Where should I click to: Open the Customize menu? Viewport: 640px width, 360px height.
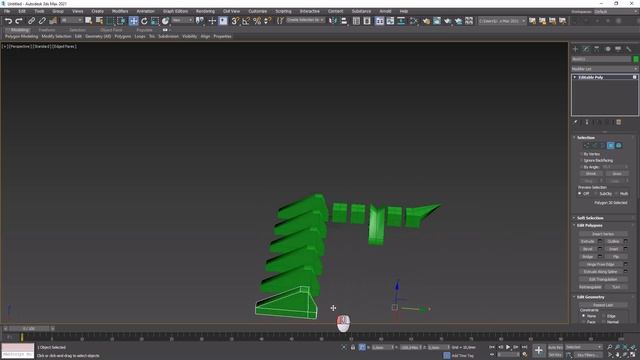(258, 11)
